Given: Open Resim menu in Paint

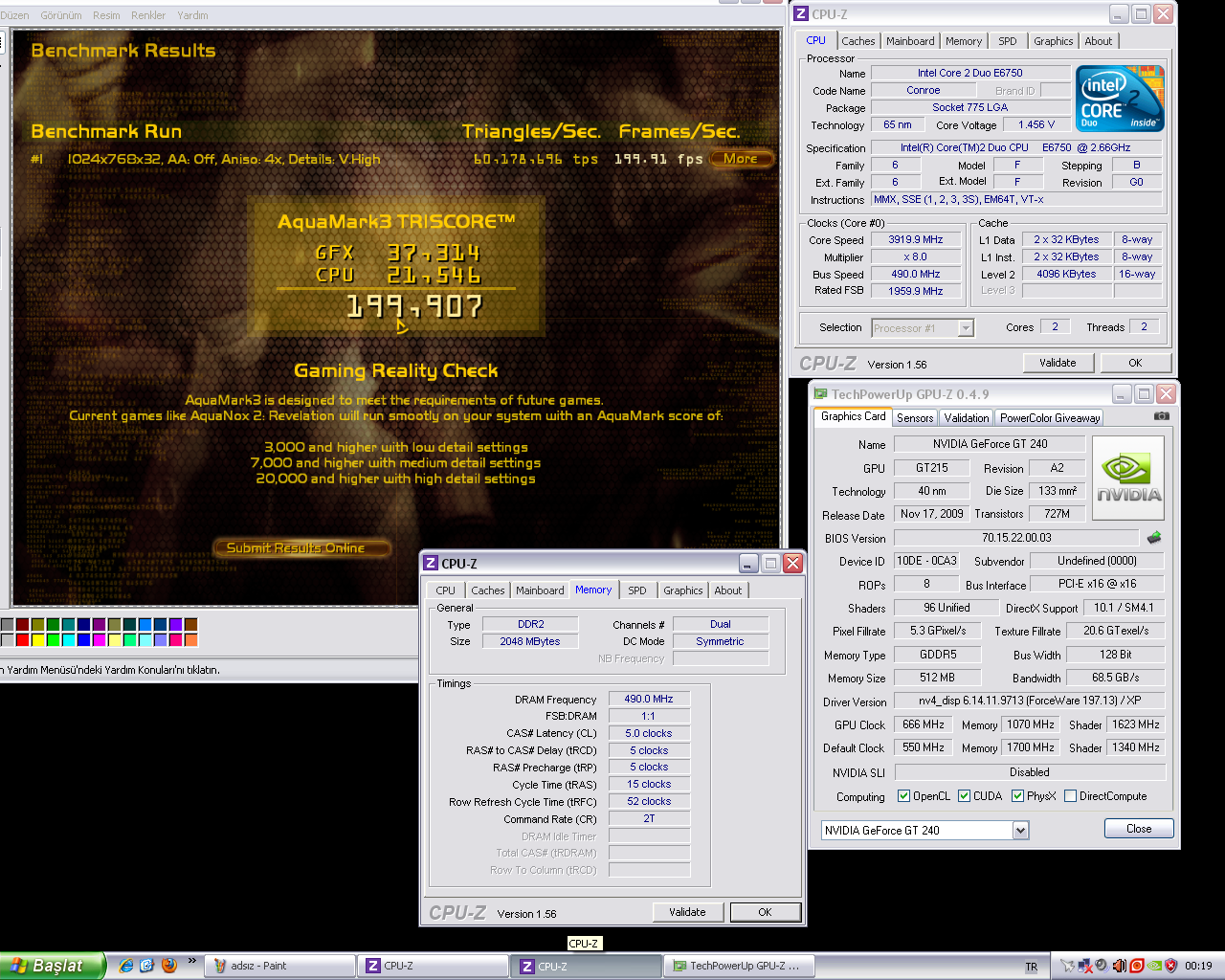Looking at the screenshot, I should pos(106,15).
